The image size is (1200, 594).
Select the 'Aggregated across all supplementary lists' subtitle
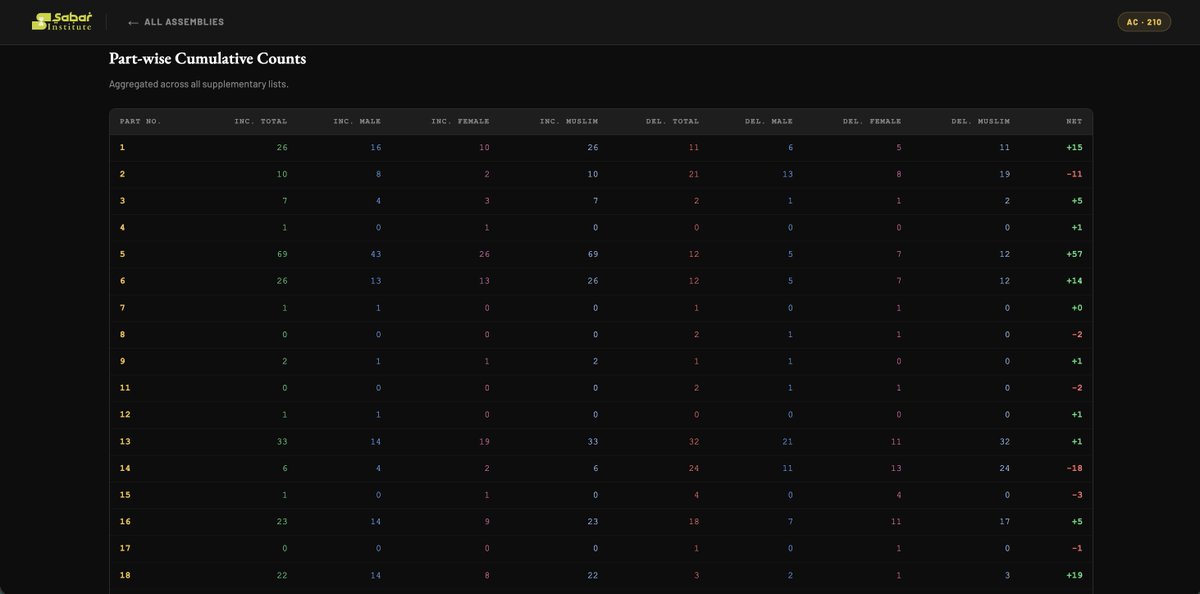tap(198, 84)
